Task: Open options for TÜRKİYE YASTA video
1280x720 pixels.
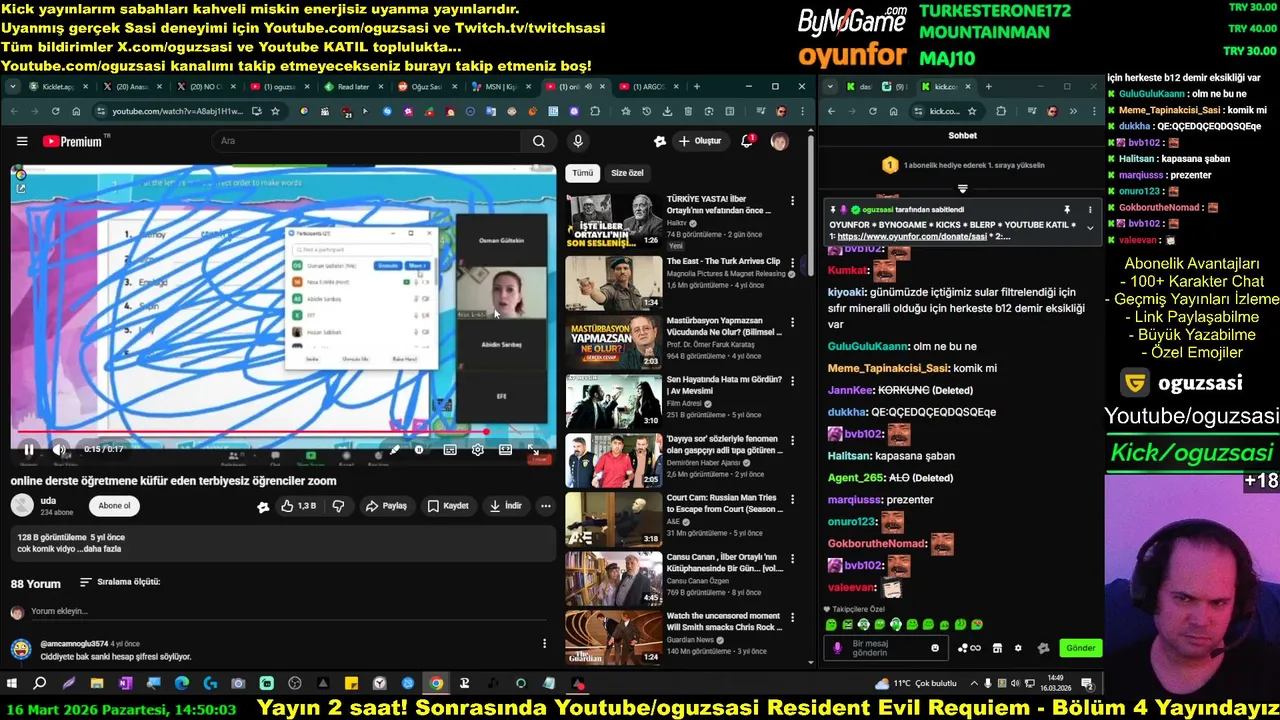Action: [792, 201]
